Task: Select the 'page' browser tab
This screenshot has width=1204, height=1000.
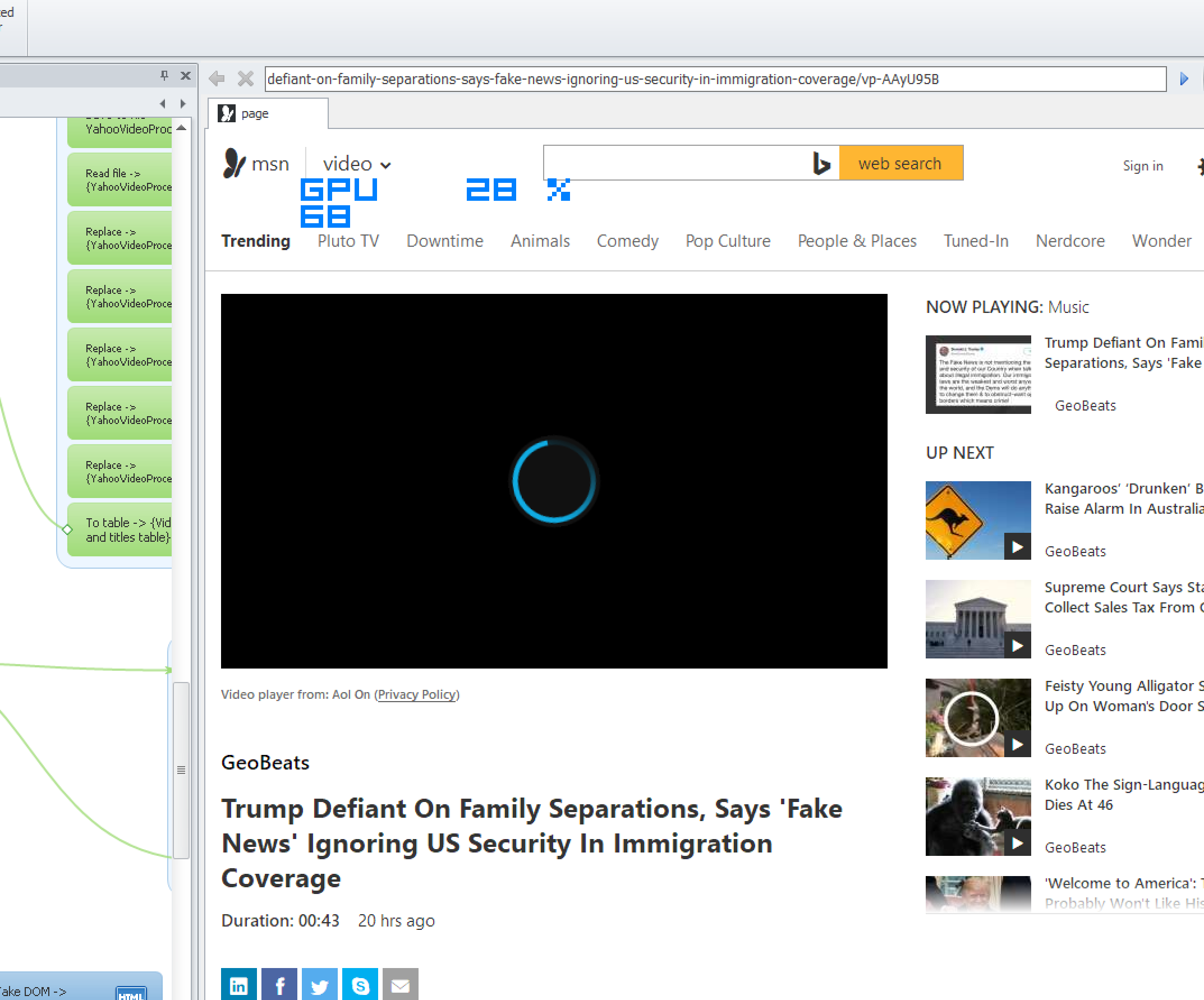Action: (x=267, y=113)
